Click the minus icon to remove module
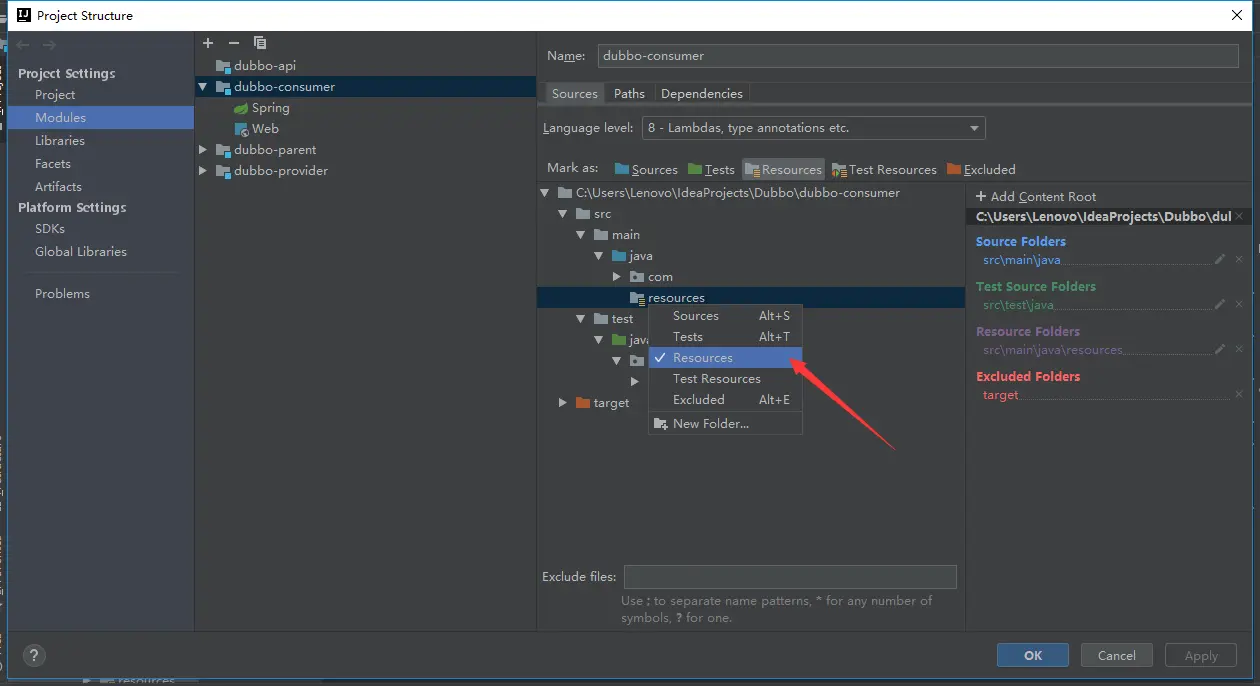Image resolution: width=1260 pixels, height=686 pixels. (234, 43)
